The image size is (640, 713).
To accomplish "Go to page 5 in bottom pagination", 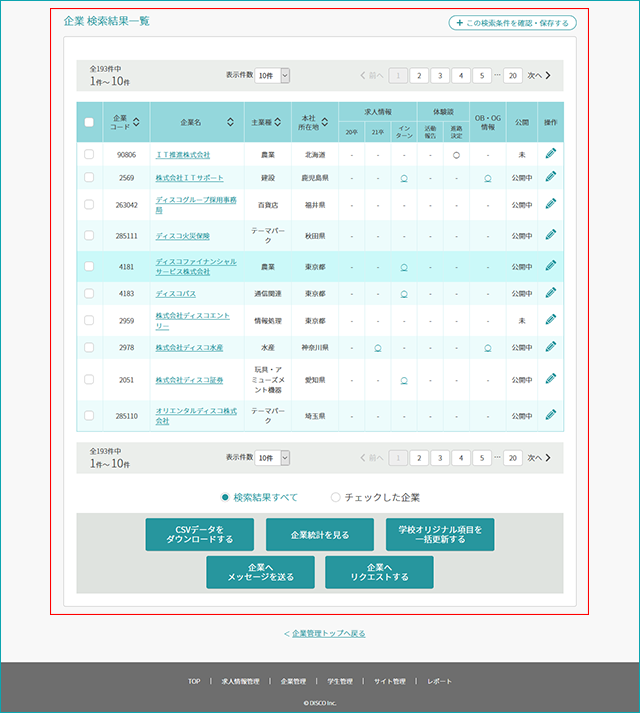I will point(482,458).
